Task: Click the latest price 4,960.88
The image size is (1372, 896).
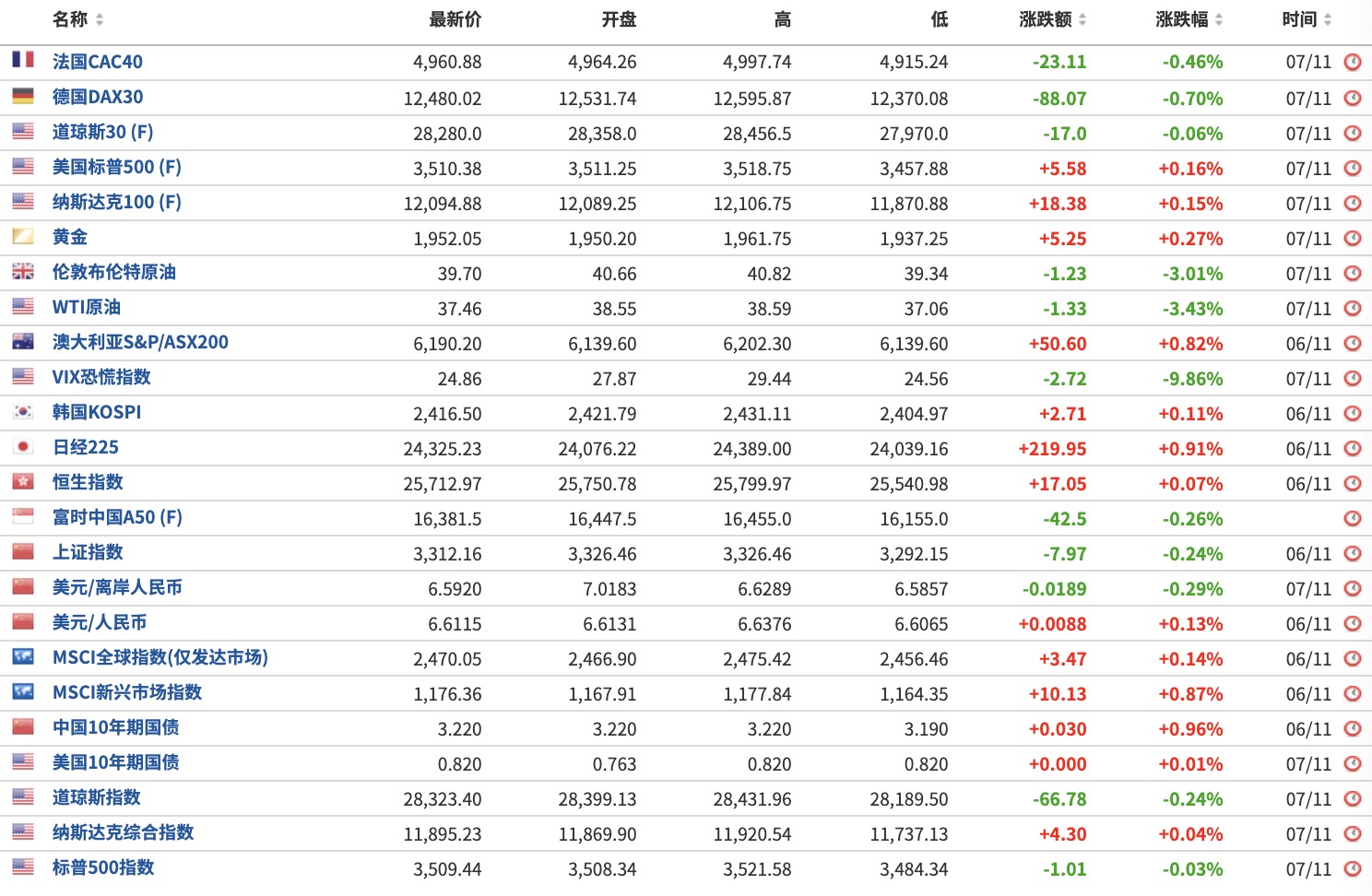Action: pyautogui.click(x=447, y=63)
